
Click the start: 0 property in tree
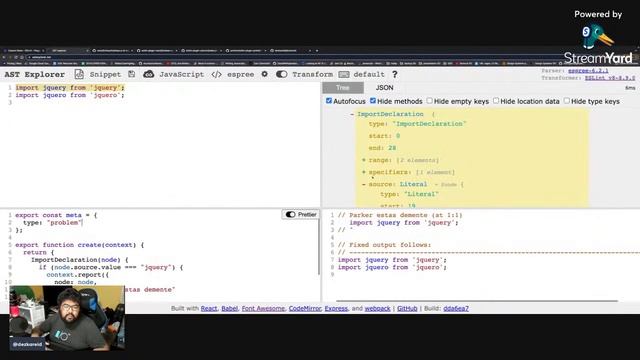click(384, 136)
